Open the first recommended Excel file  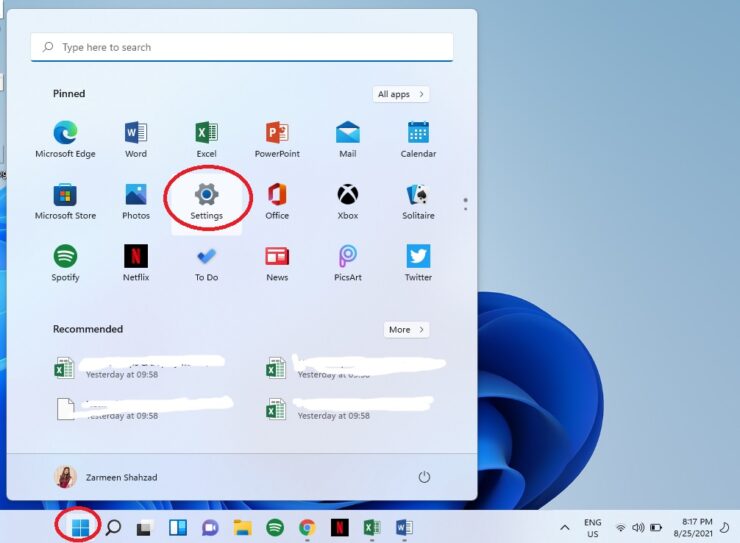140,368
